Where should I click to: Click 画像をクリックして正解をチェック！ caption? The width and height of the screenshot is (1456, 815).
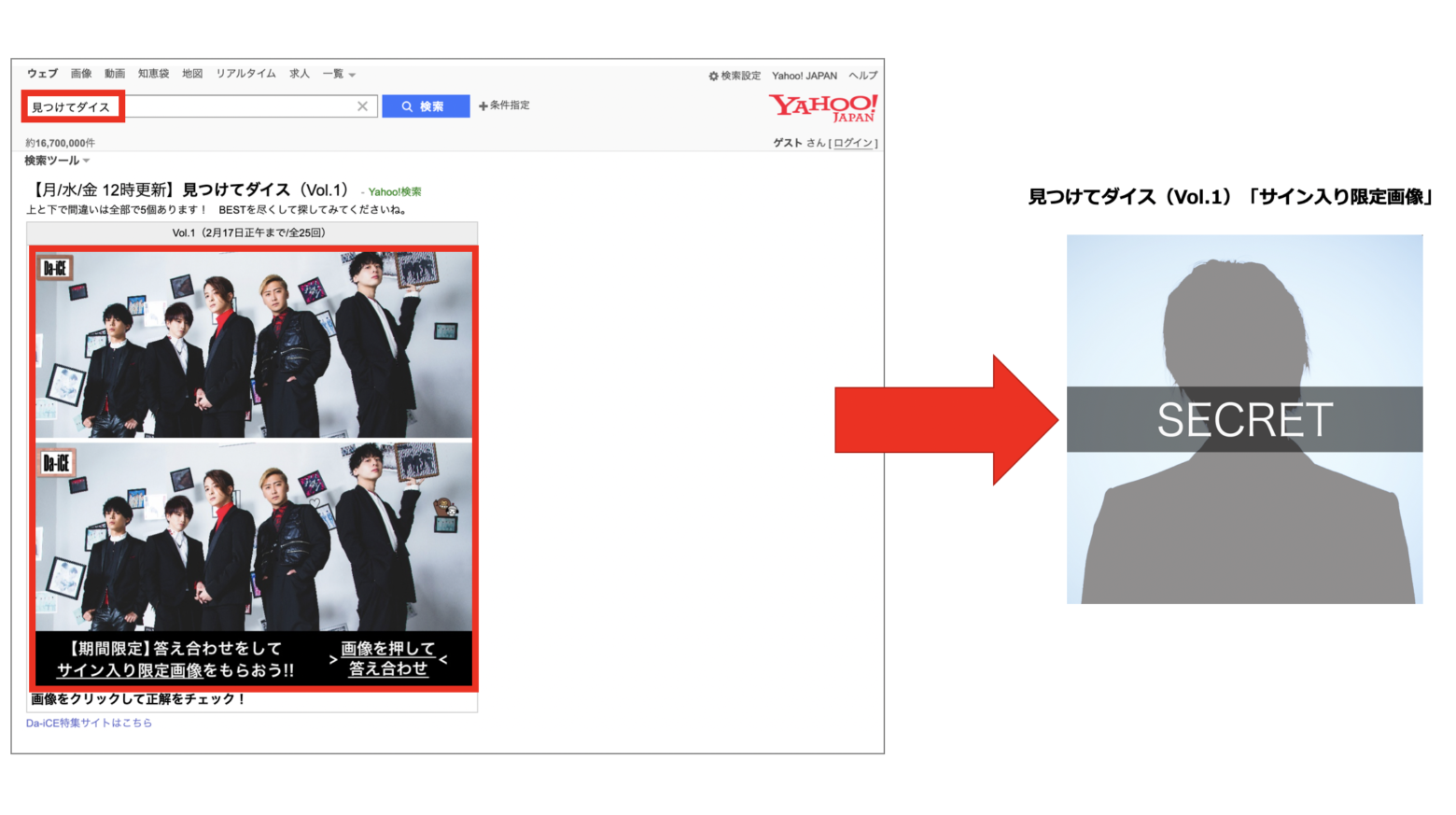(x=137, y=699)
